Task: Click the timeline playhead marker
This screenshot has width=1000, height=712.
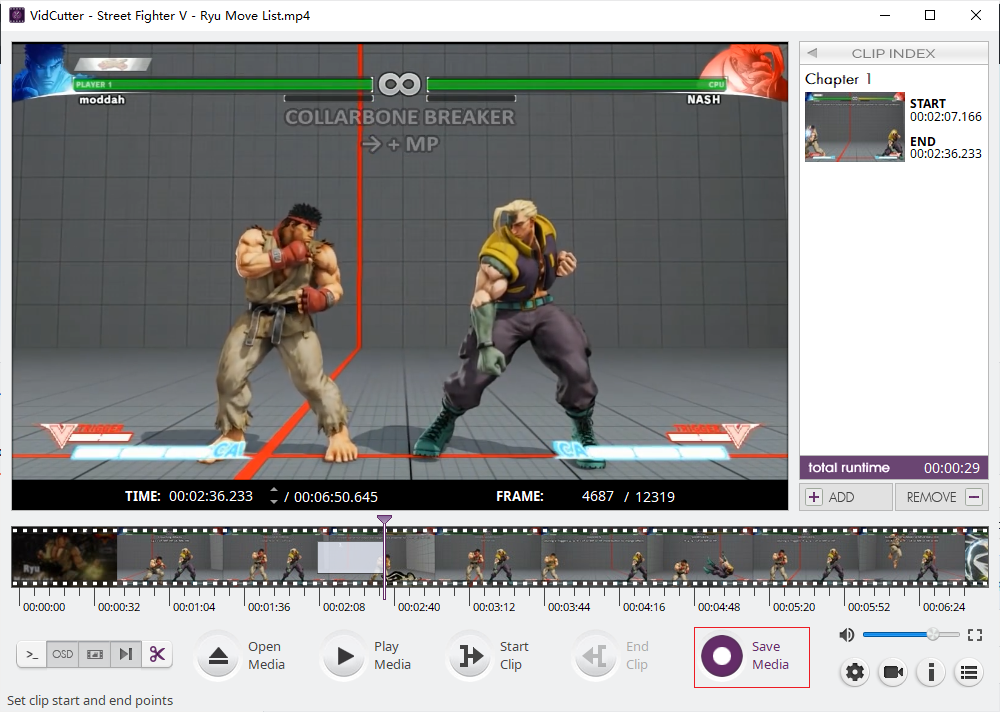Action: pyautogui.click(x=384, y=520)
